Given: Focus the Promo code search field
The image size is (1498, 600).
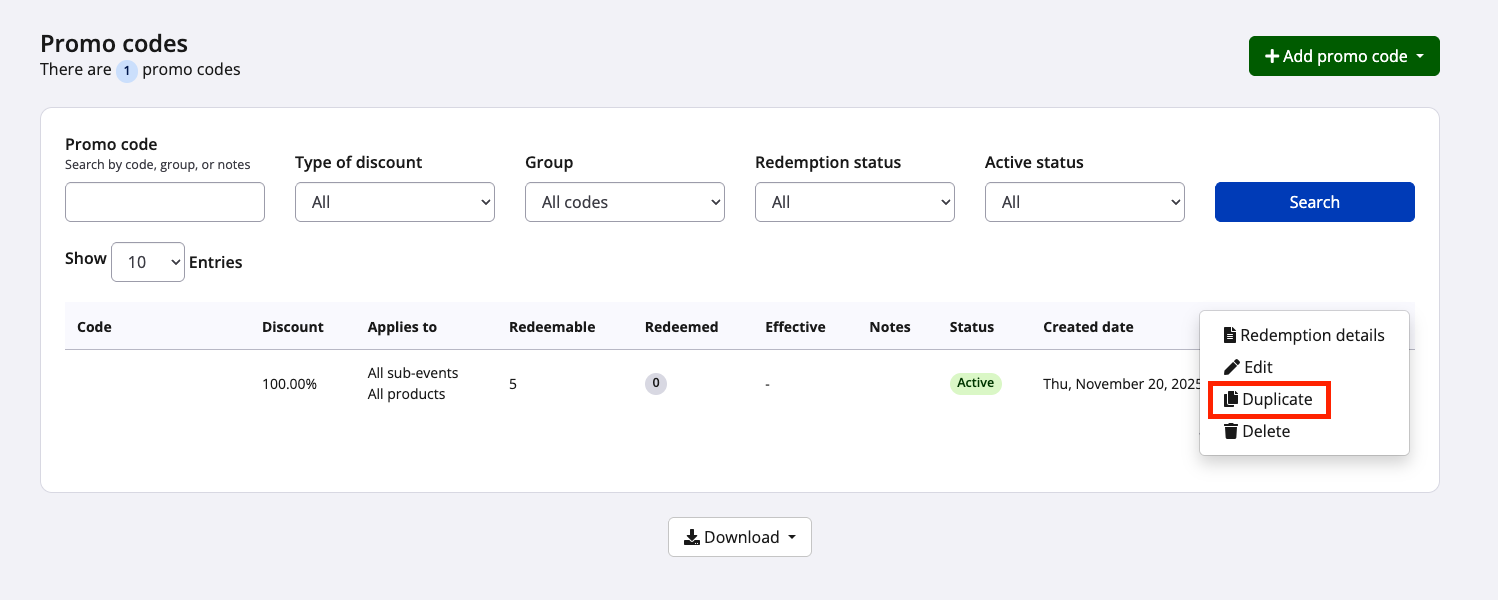Looking at the screenshot, I should [165, 202].
